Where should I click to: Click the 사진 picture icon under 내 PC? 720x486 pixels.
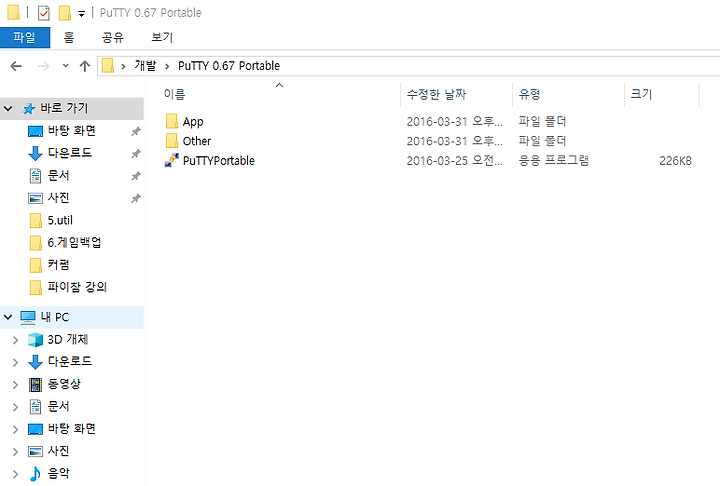click(35, 452)
